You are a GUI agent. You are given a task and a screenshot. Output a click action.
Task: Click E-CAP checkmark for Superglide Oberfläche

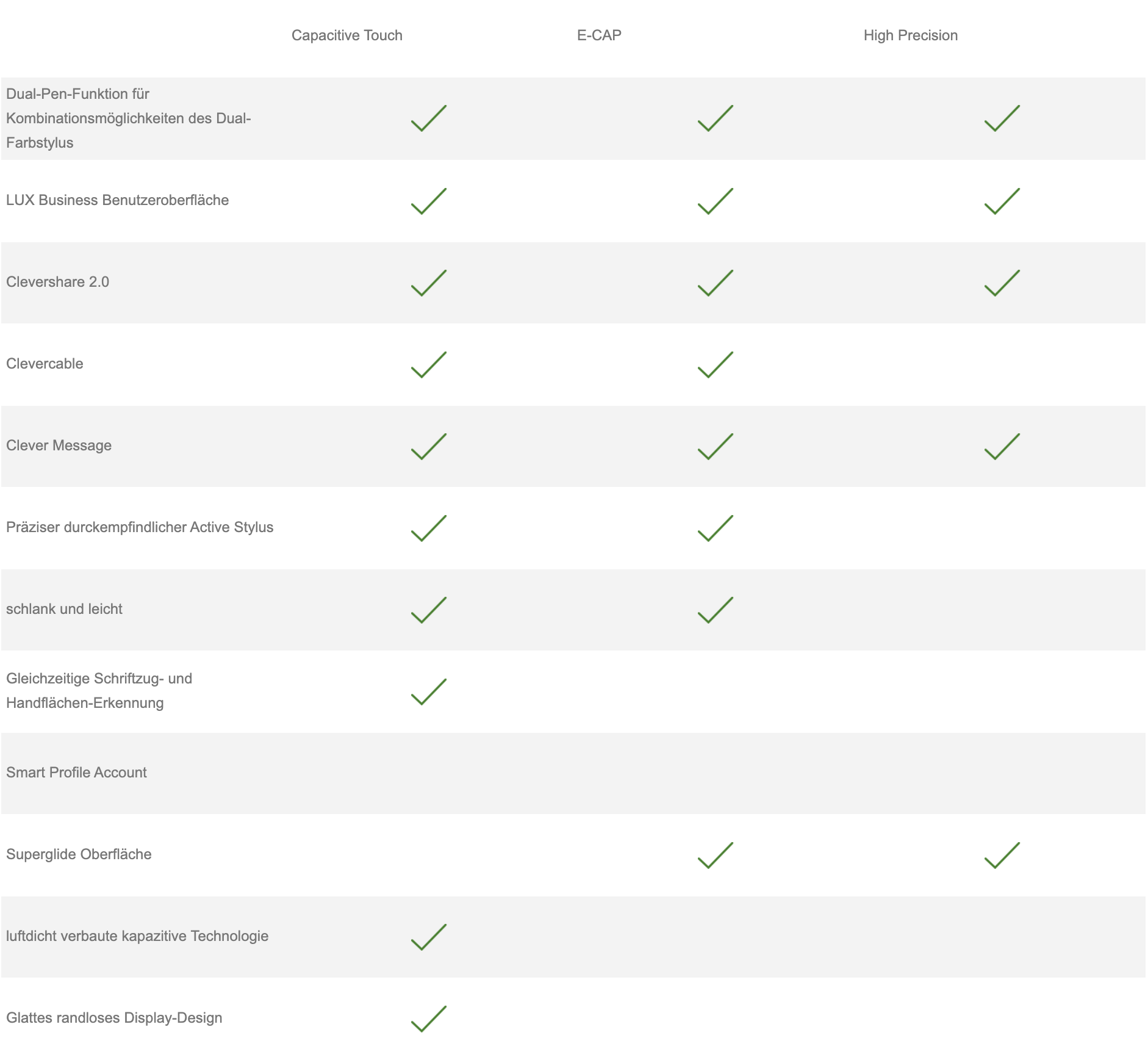[716, 856]
